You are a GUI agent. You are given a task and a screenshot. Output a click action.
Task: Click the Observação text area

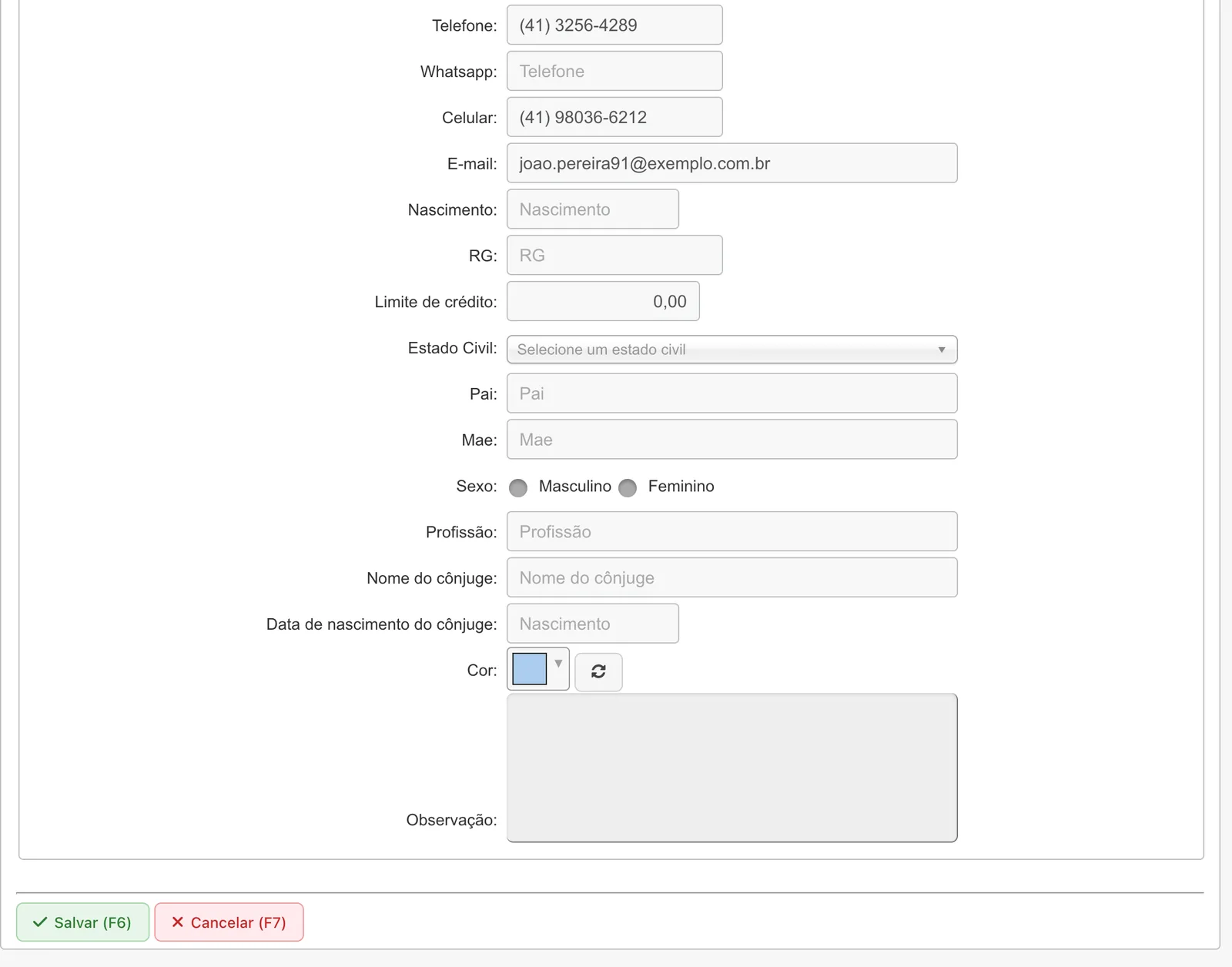point(731,768)
